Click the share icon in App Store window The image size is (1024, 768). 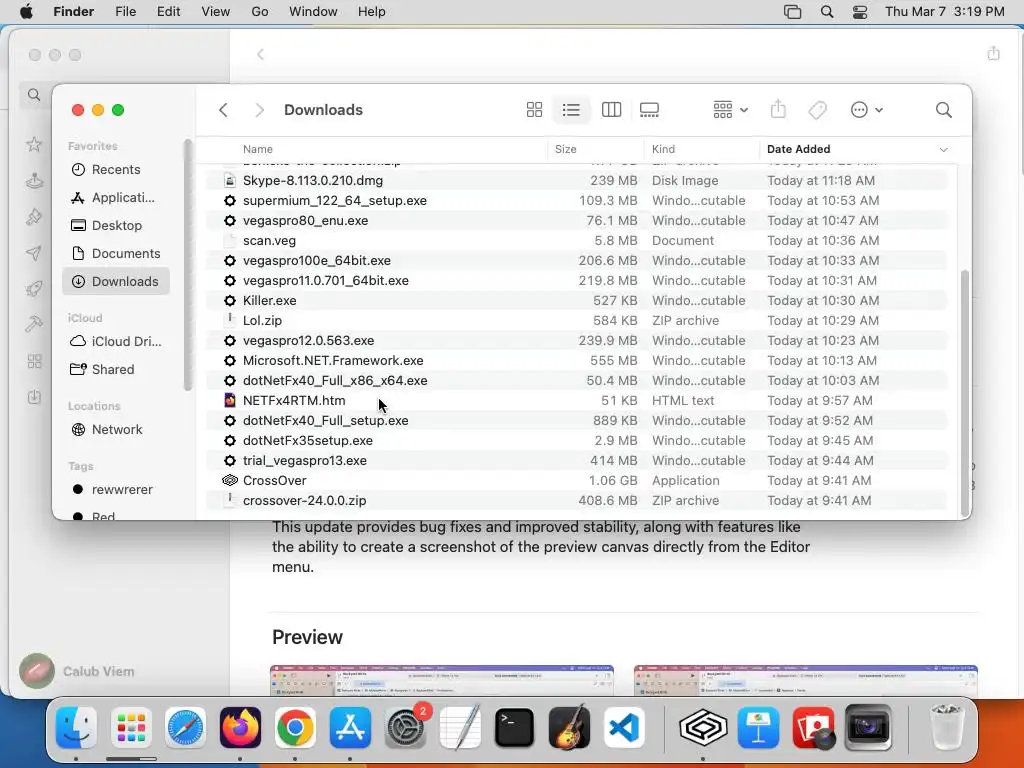[x=993, y=53]
